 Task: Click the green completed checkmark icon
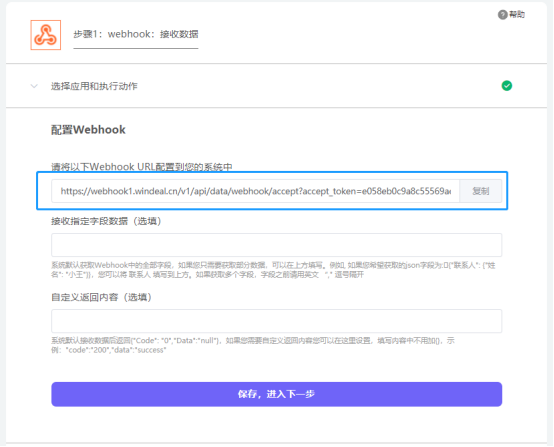pyautogui.click(x=507, y=86)
